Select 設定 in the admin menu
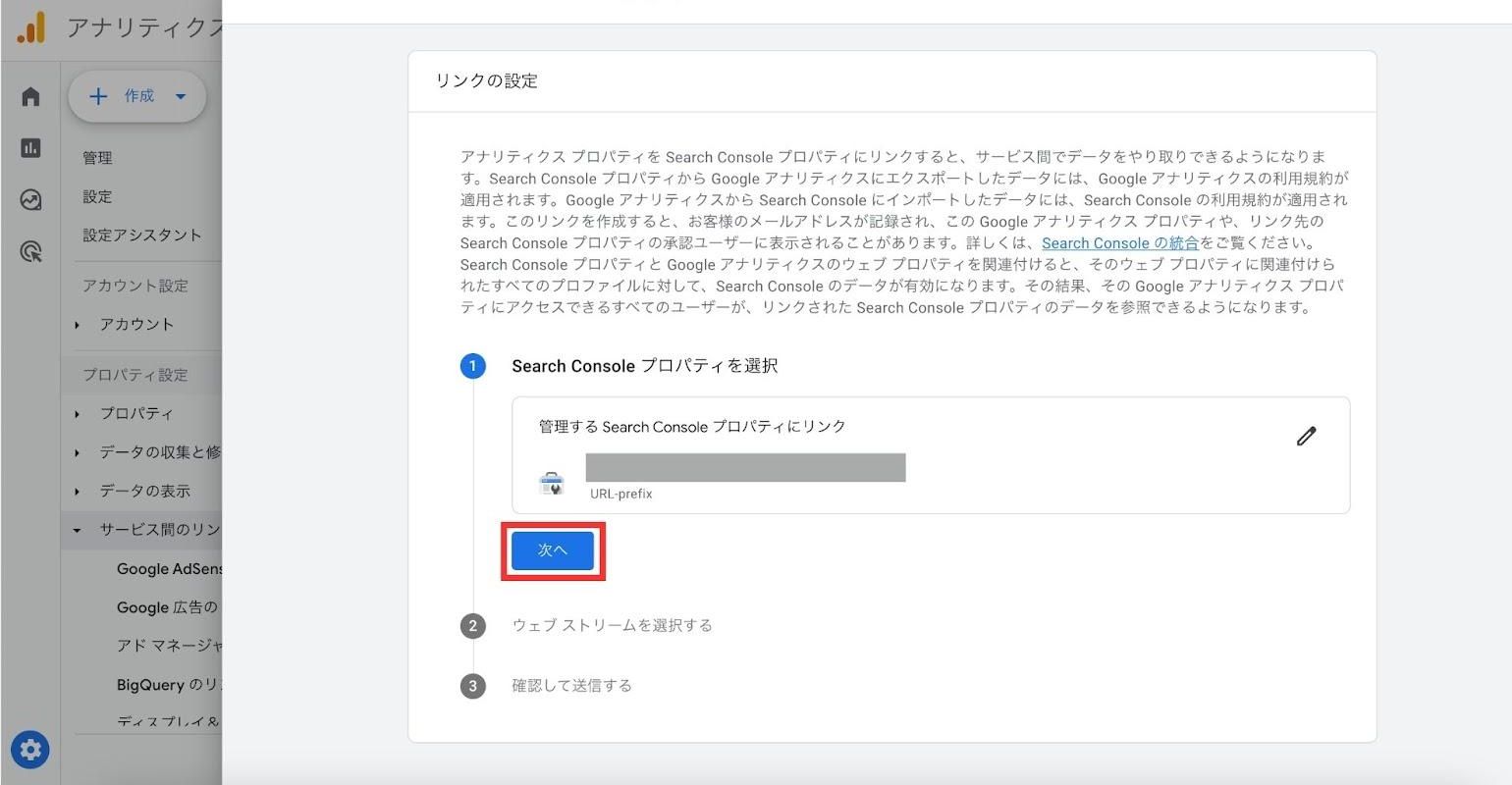Image resolution: width=1512 pixels, height=785 pixels. point(97,196)
